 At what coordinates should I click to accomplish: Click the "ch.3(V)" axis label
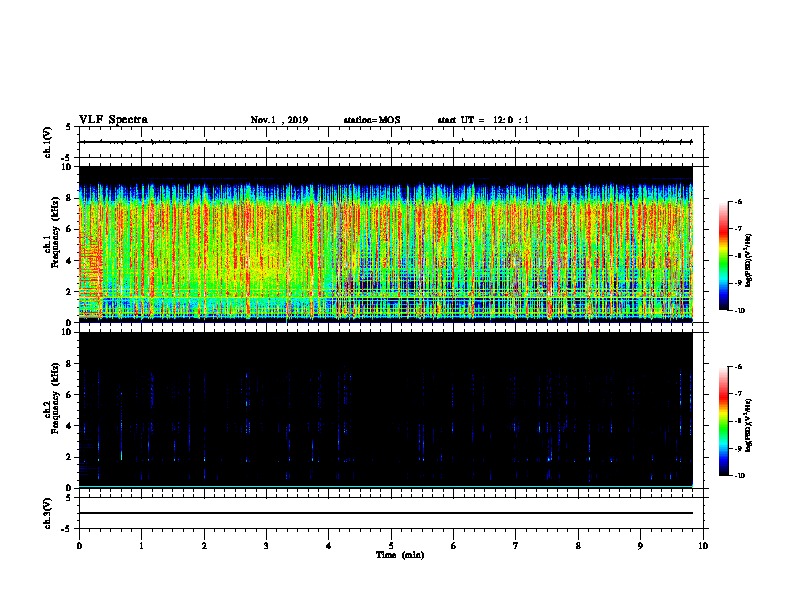[x=47, y=513]
